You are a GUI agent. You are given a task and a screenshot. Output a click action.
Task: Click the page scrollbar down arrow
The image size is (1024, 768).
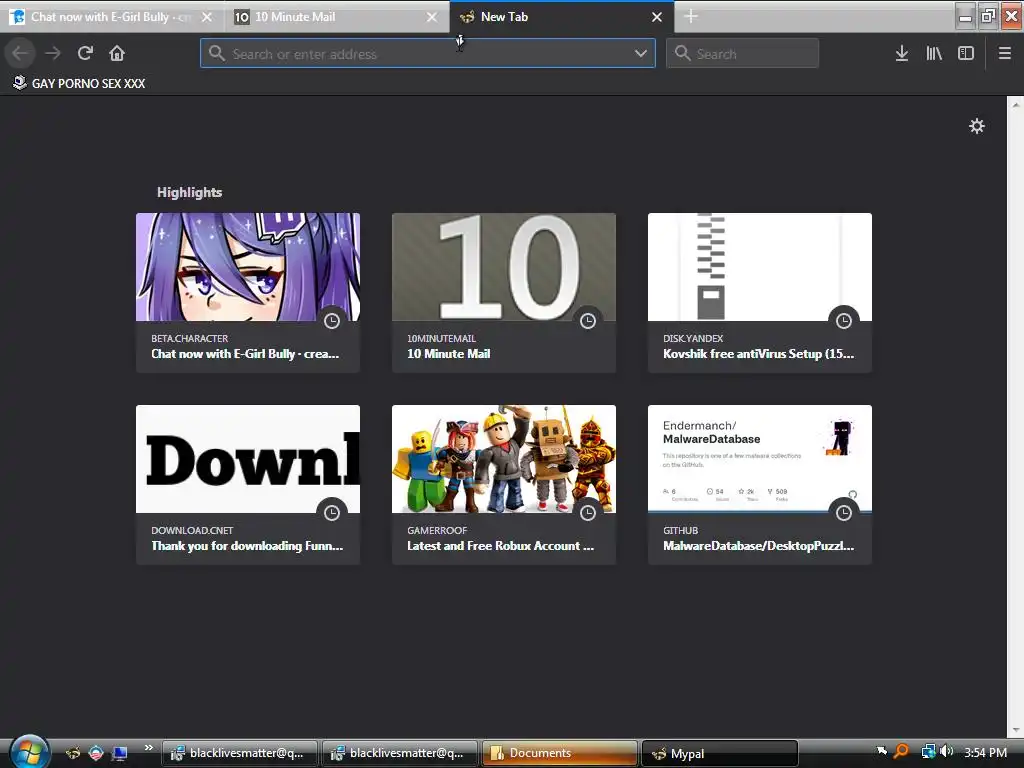click(1016, 730)
